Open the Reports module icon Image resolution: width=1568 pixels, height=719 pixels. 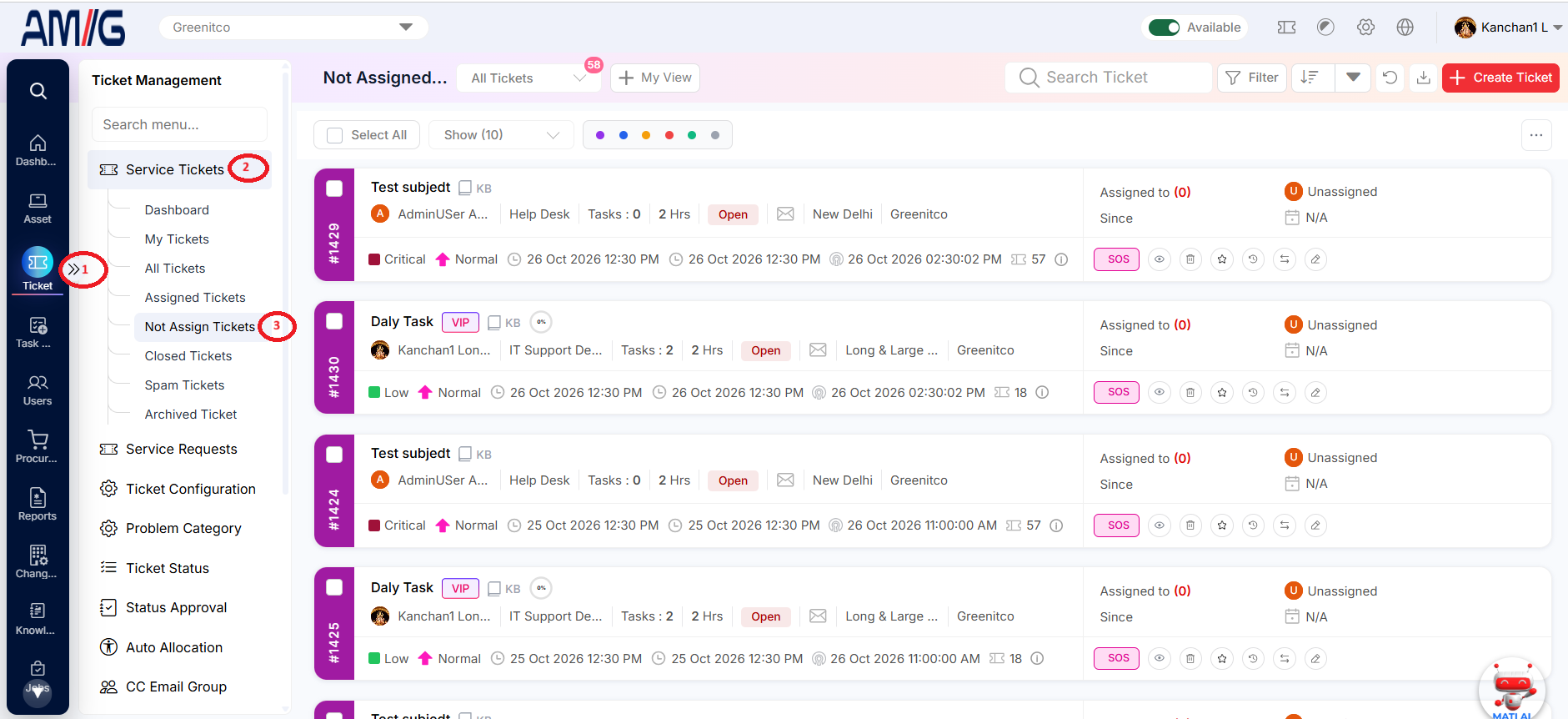[x=37, y=505]
